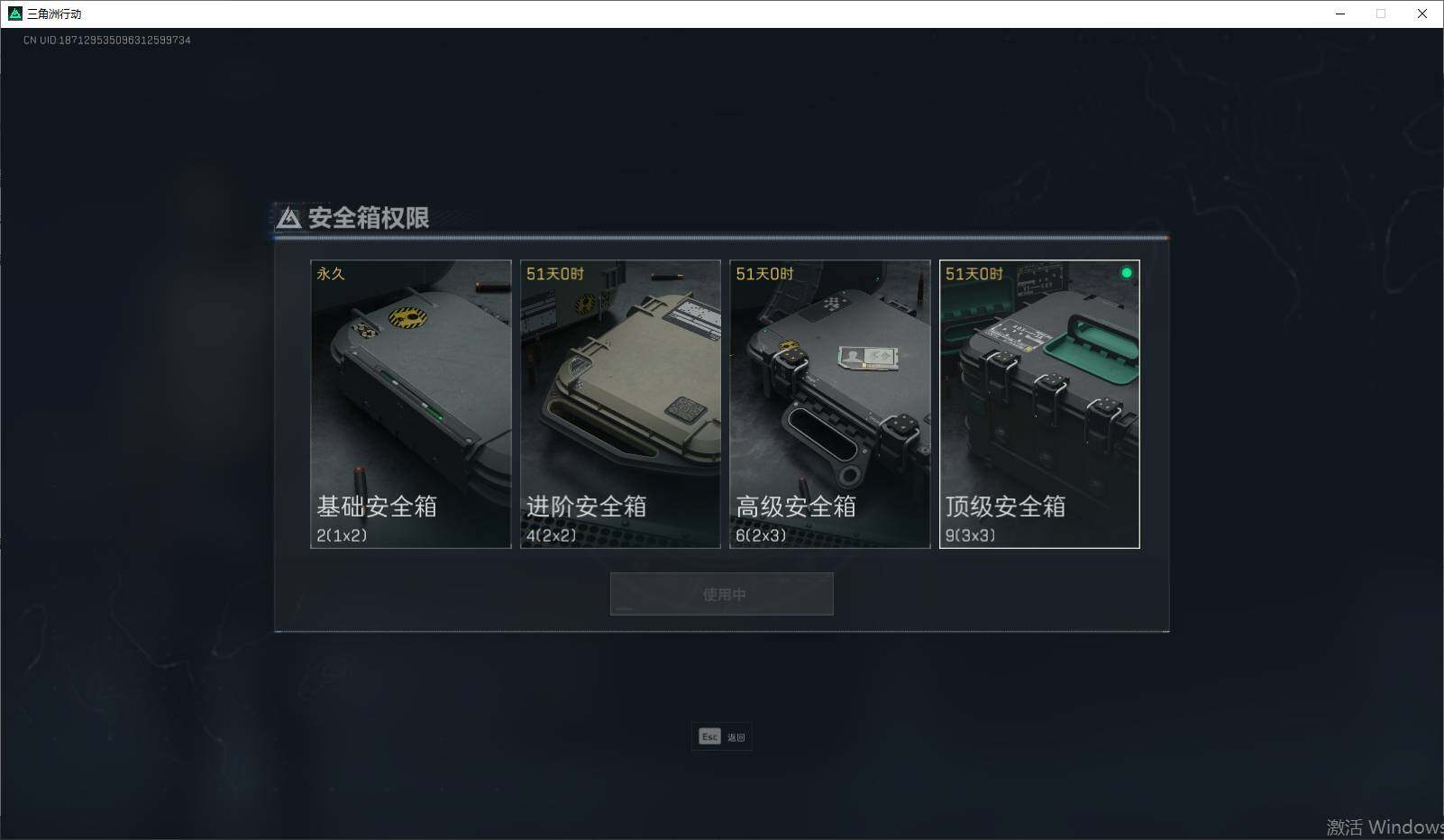Click the 永久 duration label
The image size is (1444, 840).
tap(331, 274)
